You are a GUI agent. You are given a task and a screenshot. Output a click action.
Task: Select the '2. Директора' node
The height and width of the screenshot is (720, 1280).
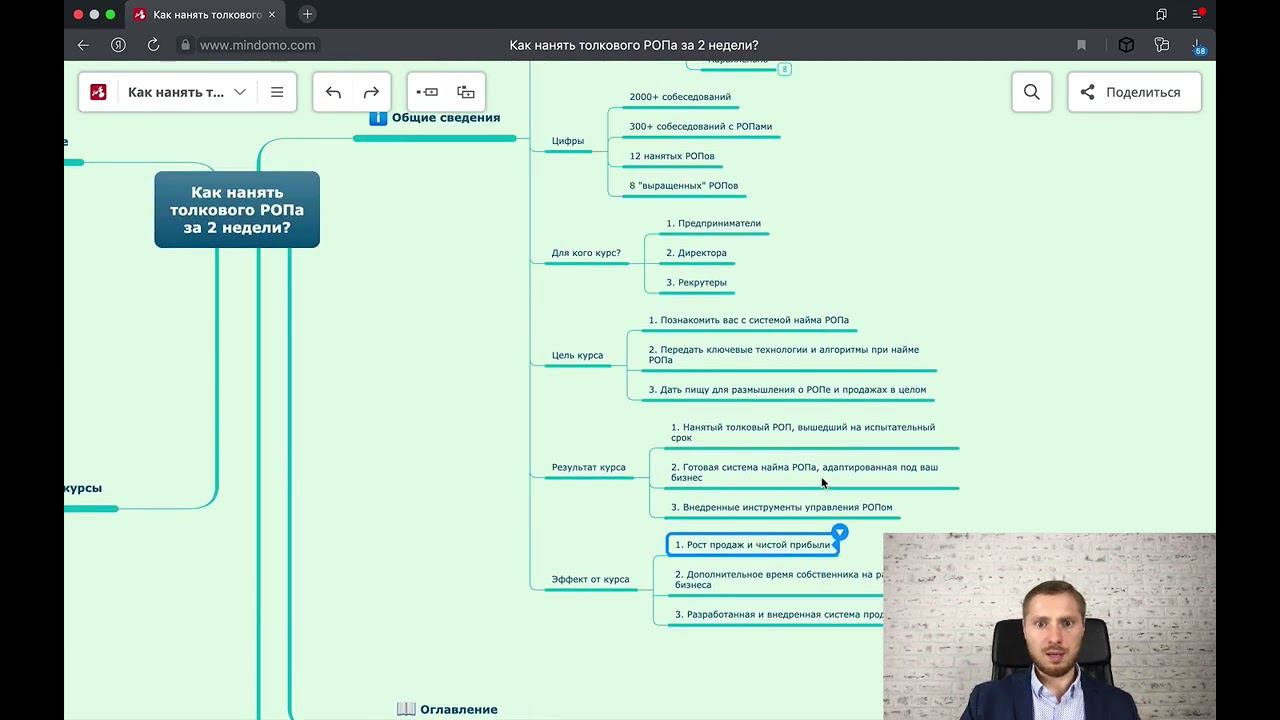[x=696, y=253]
